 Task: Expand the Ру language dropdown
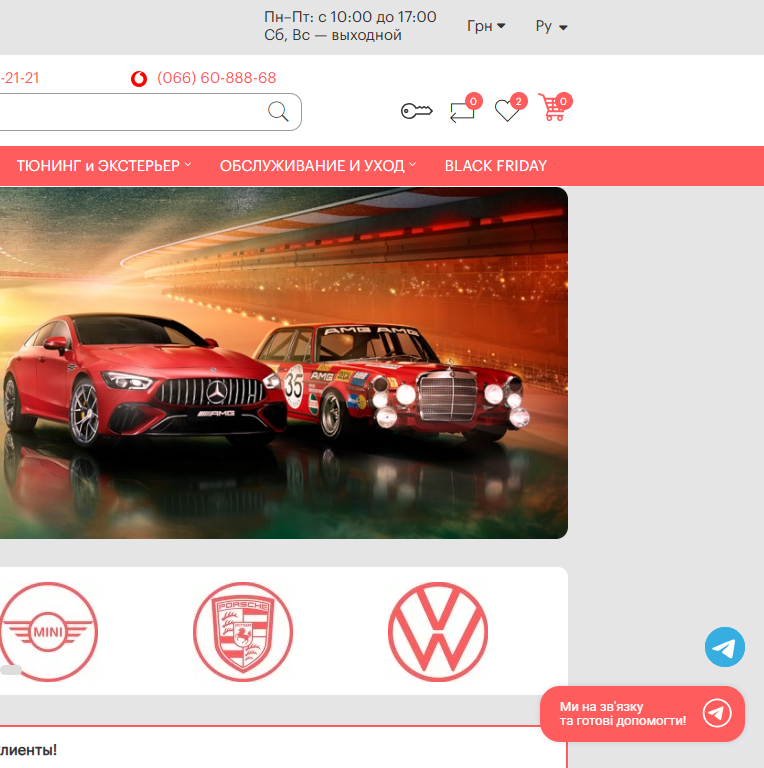pos(551,26)
